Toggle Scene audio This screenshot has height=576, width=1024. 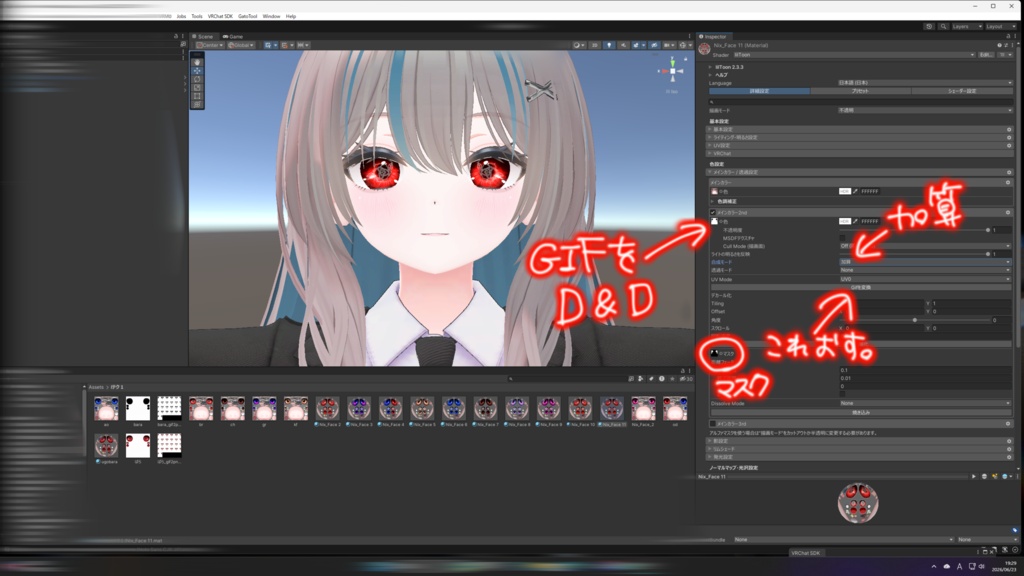click(x=624, y=45)
